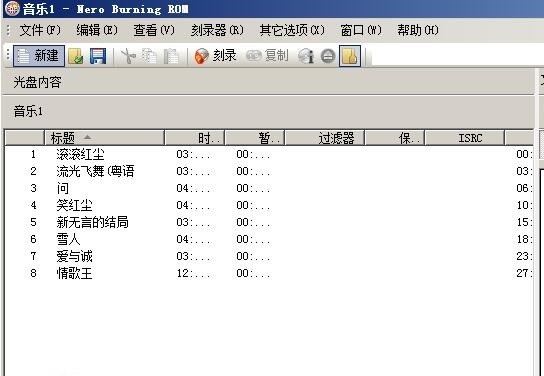Click the Copy documents icon
The width and height of the screenshot is (544, 376).
tap(149, 56)
